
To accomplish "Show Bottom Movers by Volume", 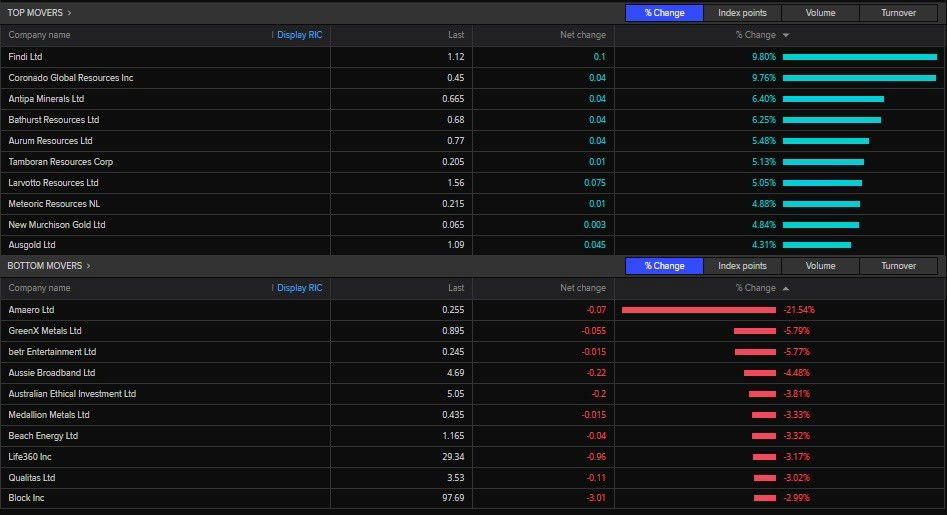I will 820,266.
